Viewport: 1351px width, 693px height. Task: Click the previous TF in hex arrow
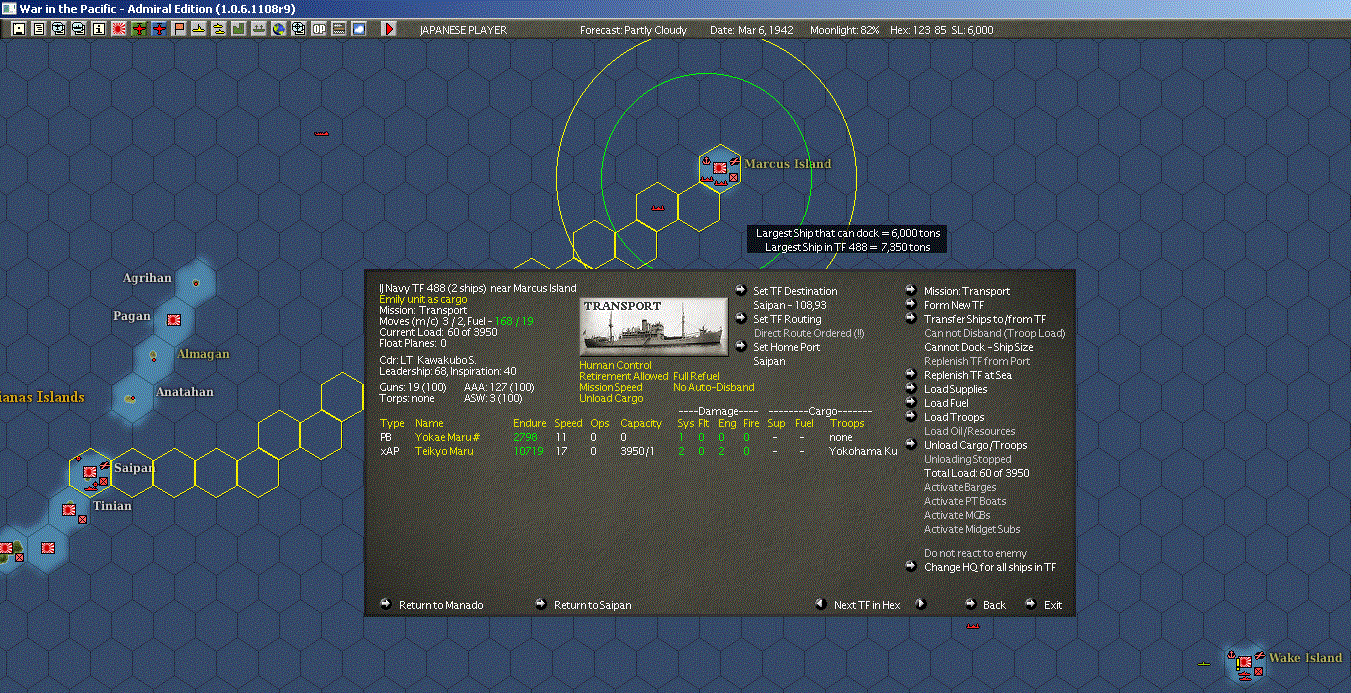(x=820, y=604)
